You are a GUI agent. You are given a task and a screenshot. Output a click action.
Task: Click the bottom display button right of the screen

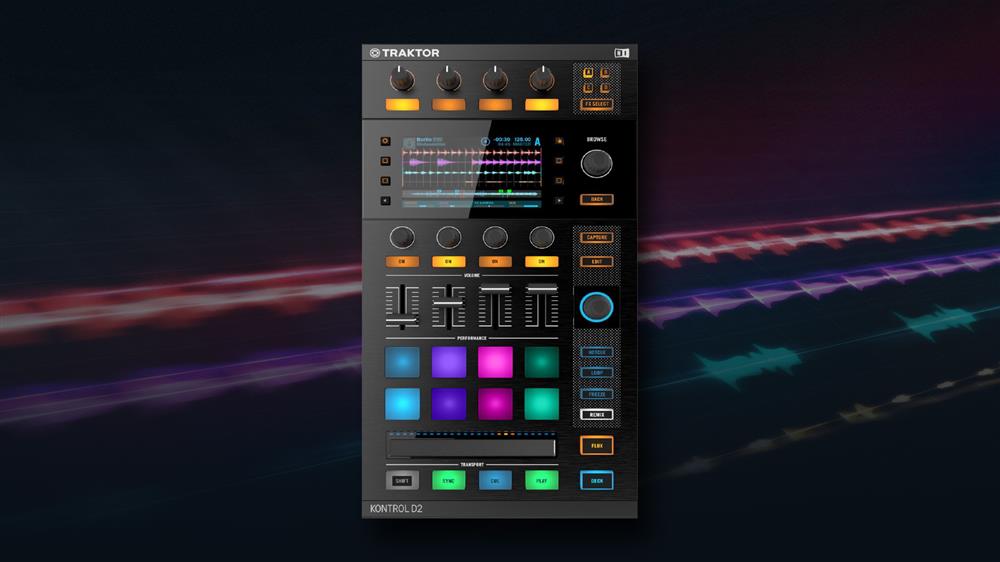pos(559,200)
